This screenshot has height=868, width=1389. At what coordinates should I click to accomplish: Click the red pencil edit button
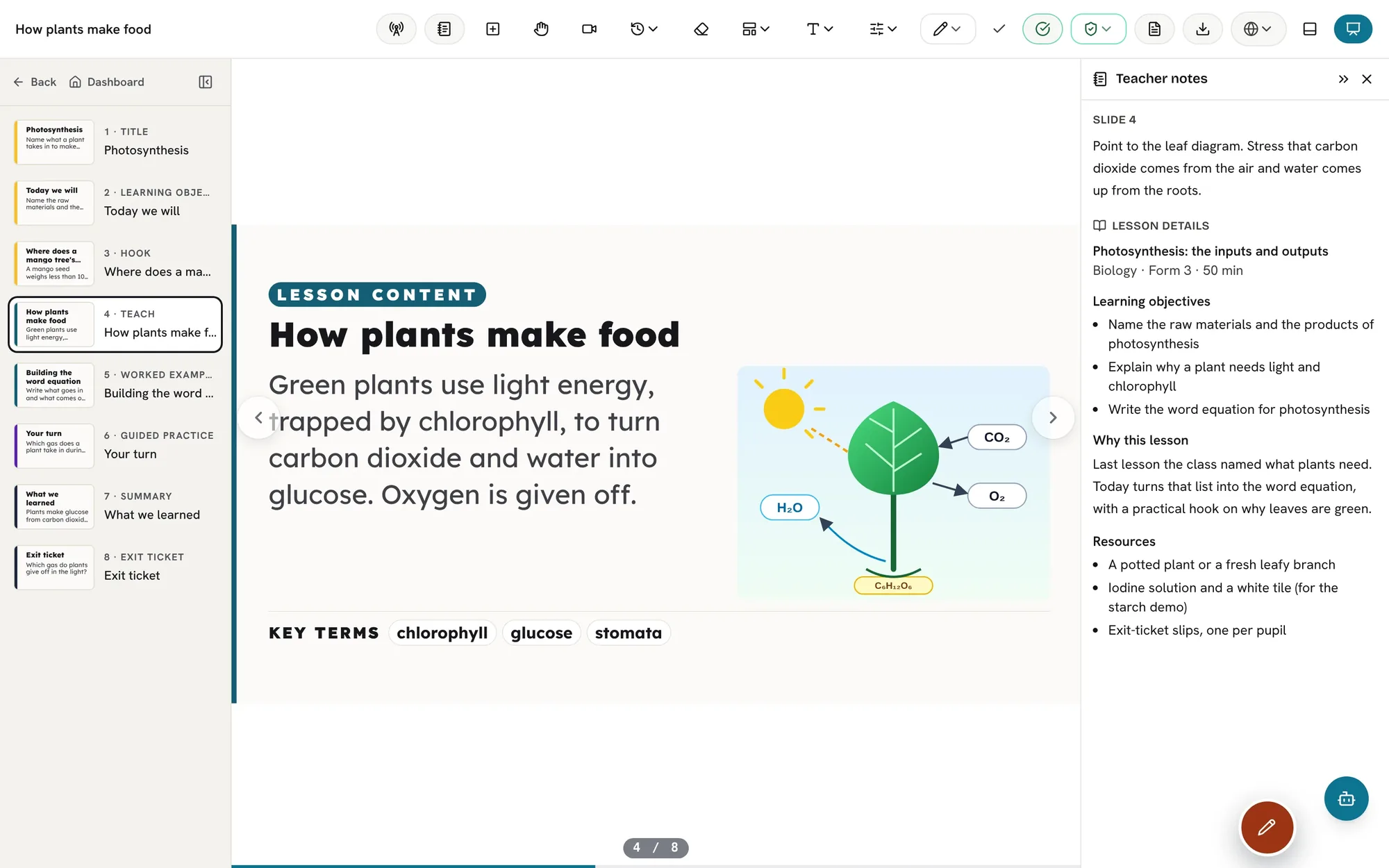coord(1267,827)
